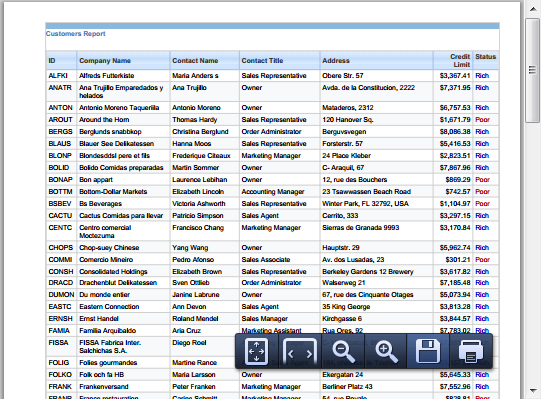The height and width of the screenshot is (399, 541).
Task: Click the Address column header
Action: tap(376, 60)
